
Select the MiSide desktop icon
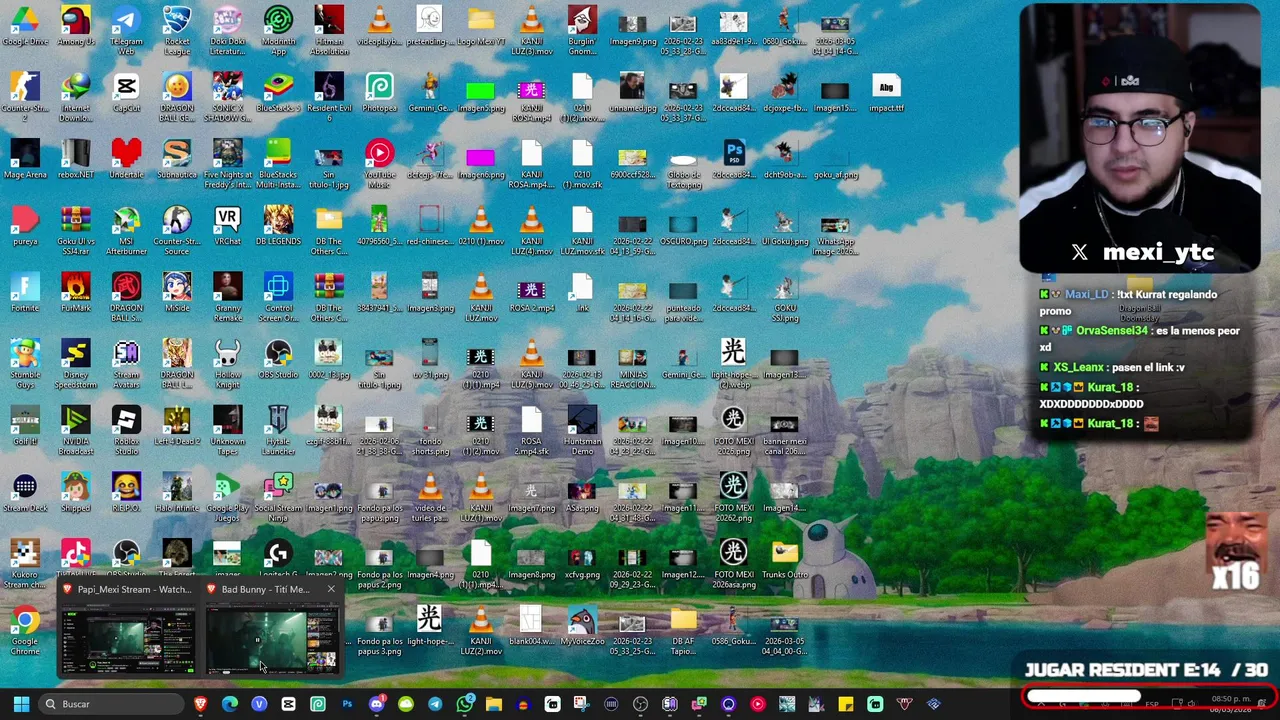[x=177, y=293]
